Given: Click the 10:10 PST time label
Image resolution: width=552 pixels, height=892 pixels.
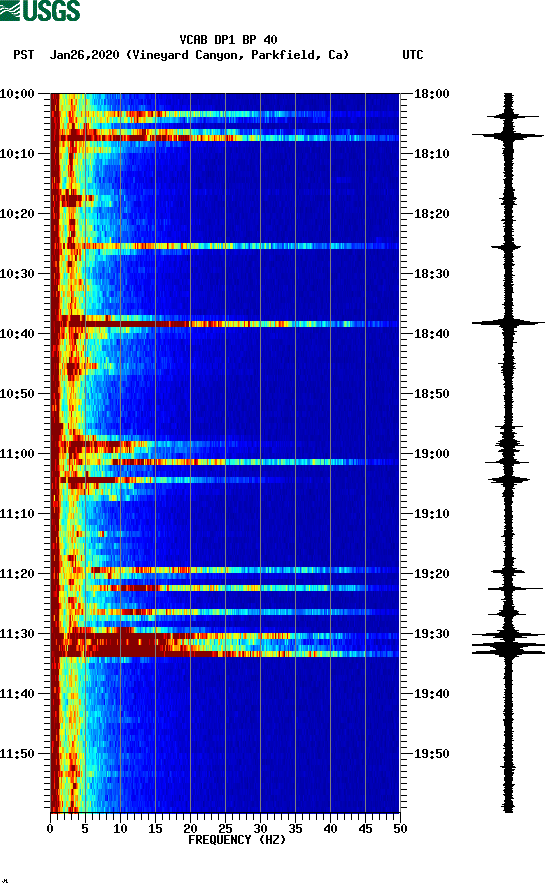Looking at the screenshot, I should tap(17, 154).
